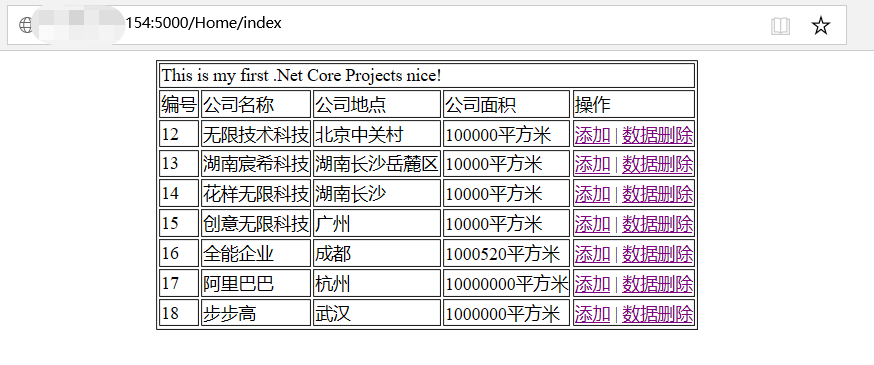
Task: Select company name 湖南宸希科技
Action: [x=255, y=164]
